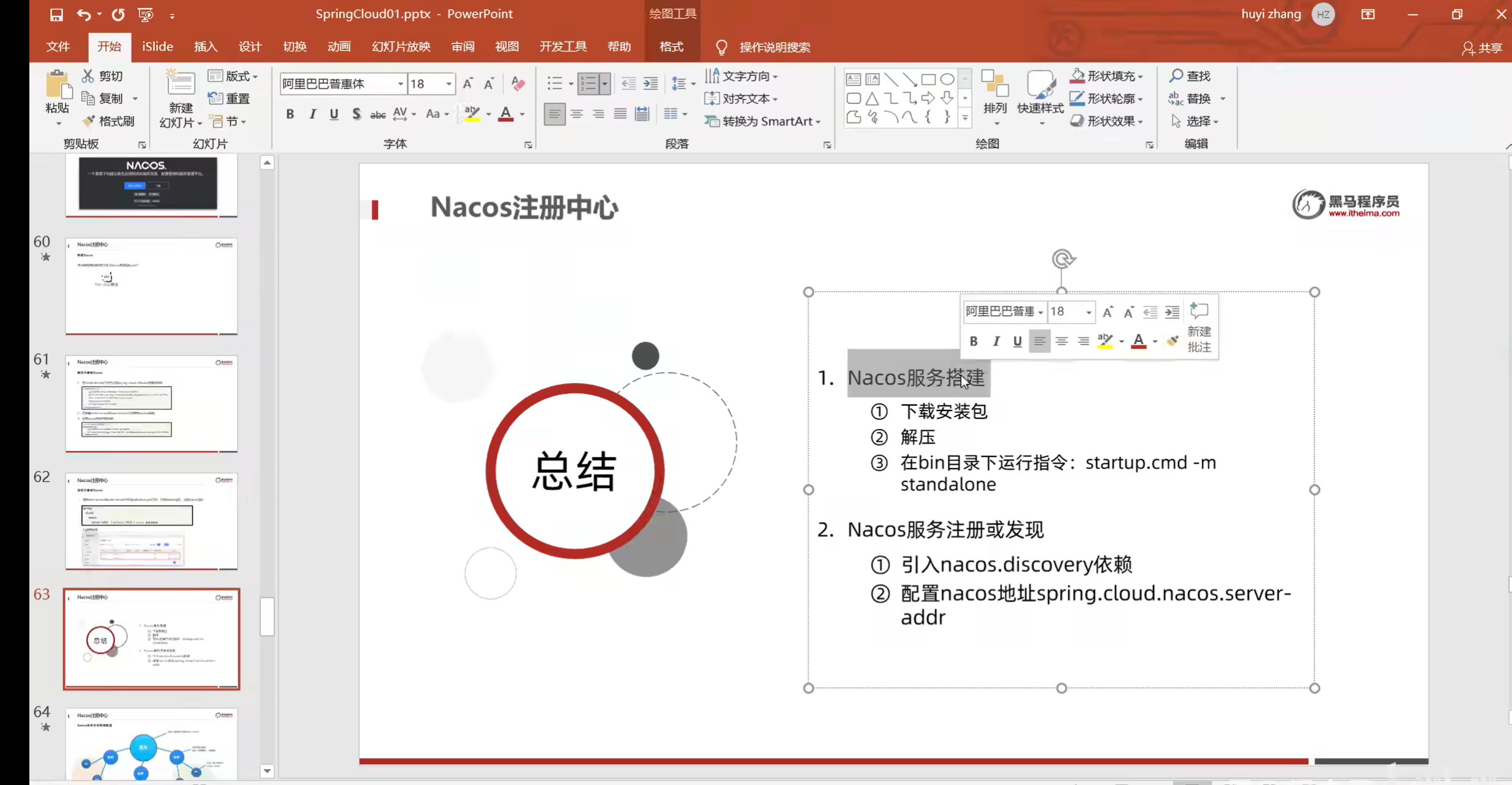Expand the Shape Fill dropdown arrow

click(x=1140, y=76)
